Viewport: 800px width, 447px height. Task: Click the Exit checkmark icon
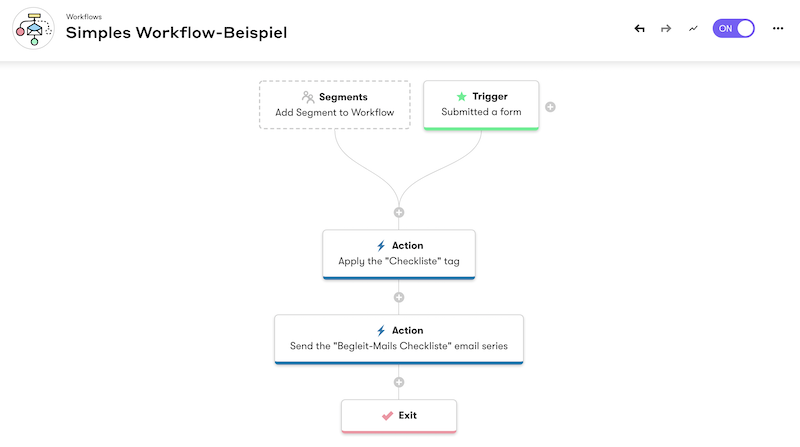coord(387,415)
